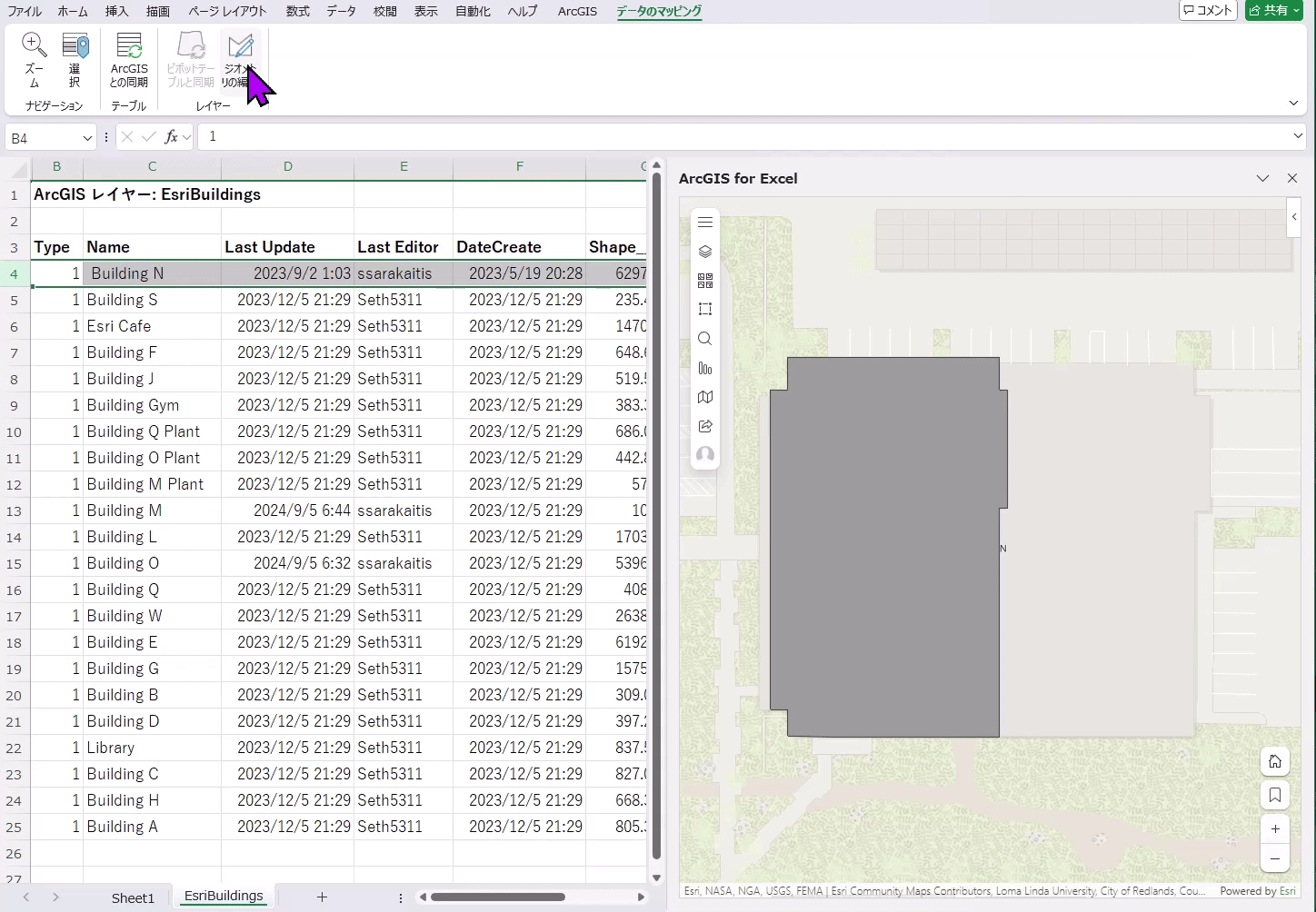Click the share/export icon in the map toolbar
This screenshot has width=1316, height=912.
pos(705,426)
